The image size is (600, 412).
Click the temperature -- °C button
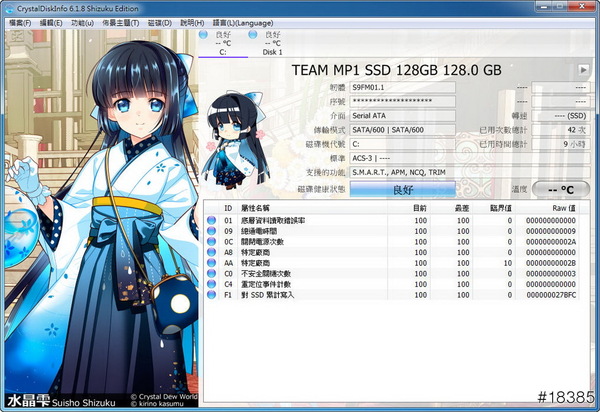pos(560,189)
